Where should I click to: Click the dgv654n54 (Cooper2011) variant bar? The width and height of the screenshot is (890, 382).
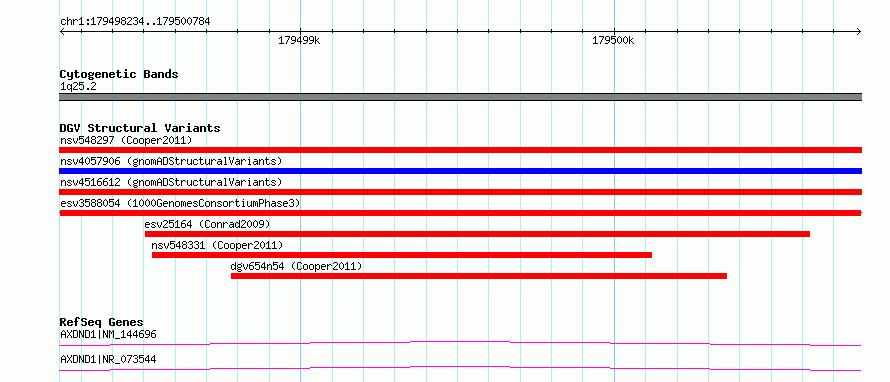pyautogui.click(x=478, y=276)
